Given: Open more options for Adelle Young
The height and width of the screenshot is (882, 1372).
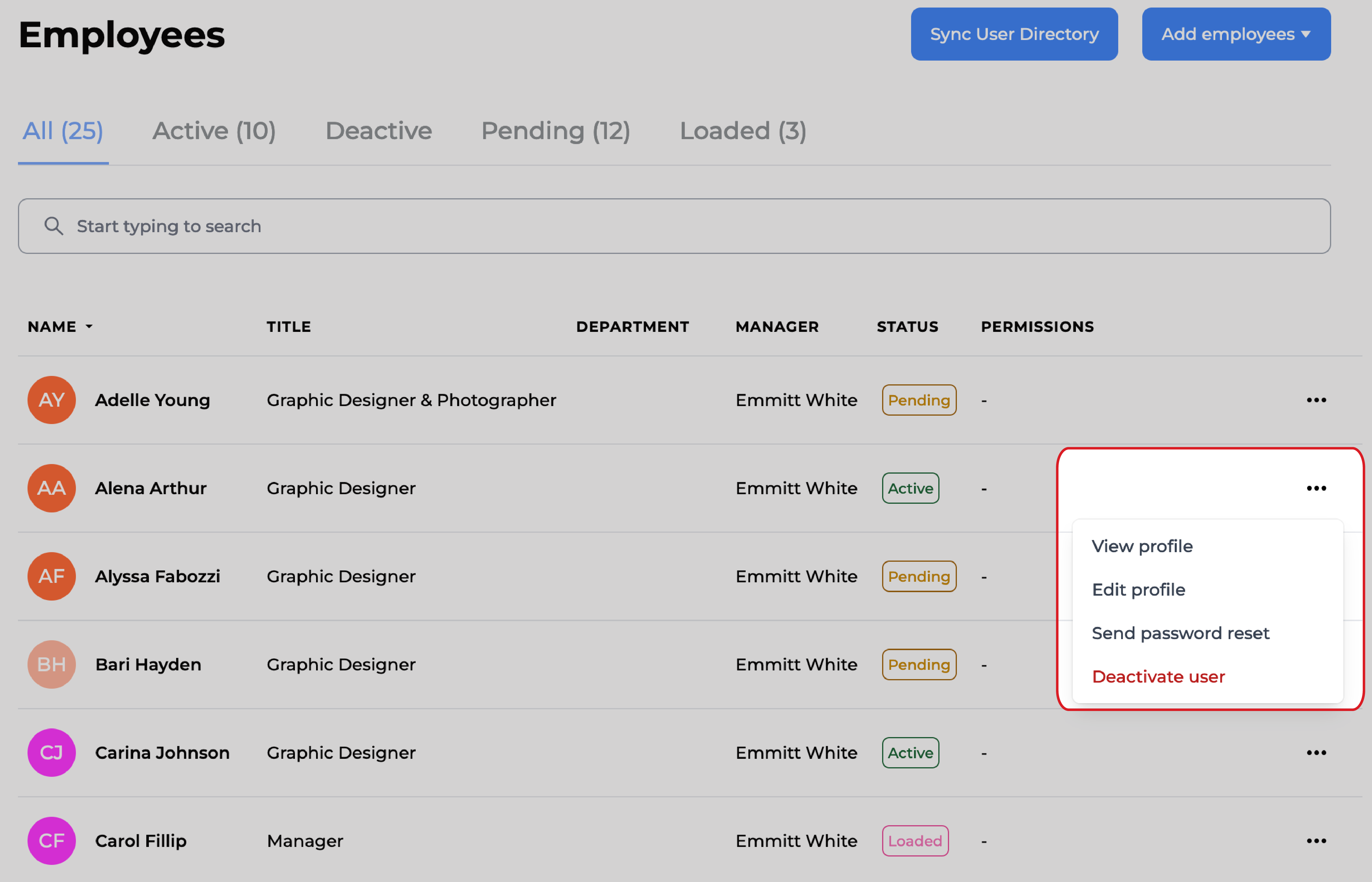Looking at the screenshot, I should tap(1316, 400).
